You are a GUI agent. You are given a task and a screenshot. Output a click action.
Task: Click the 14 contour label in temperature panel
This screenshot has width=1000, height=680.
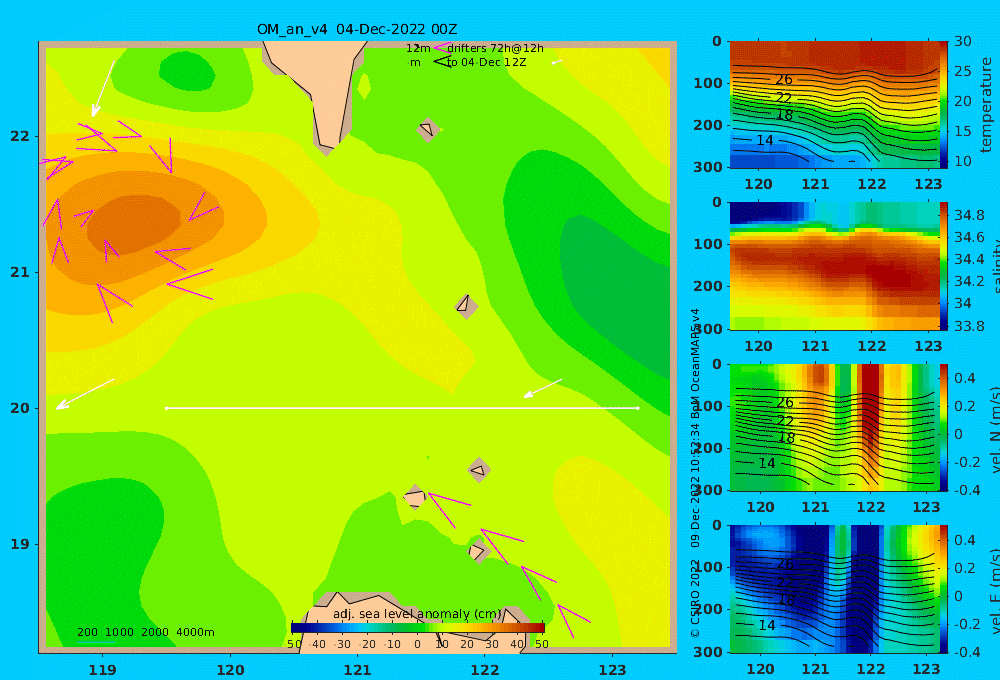765,140
